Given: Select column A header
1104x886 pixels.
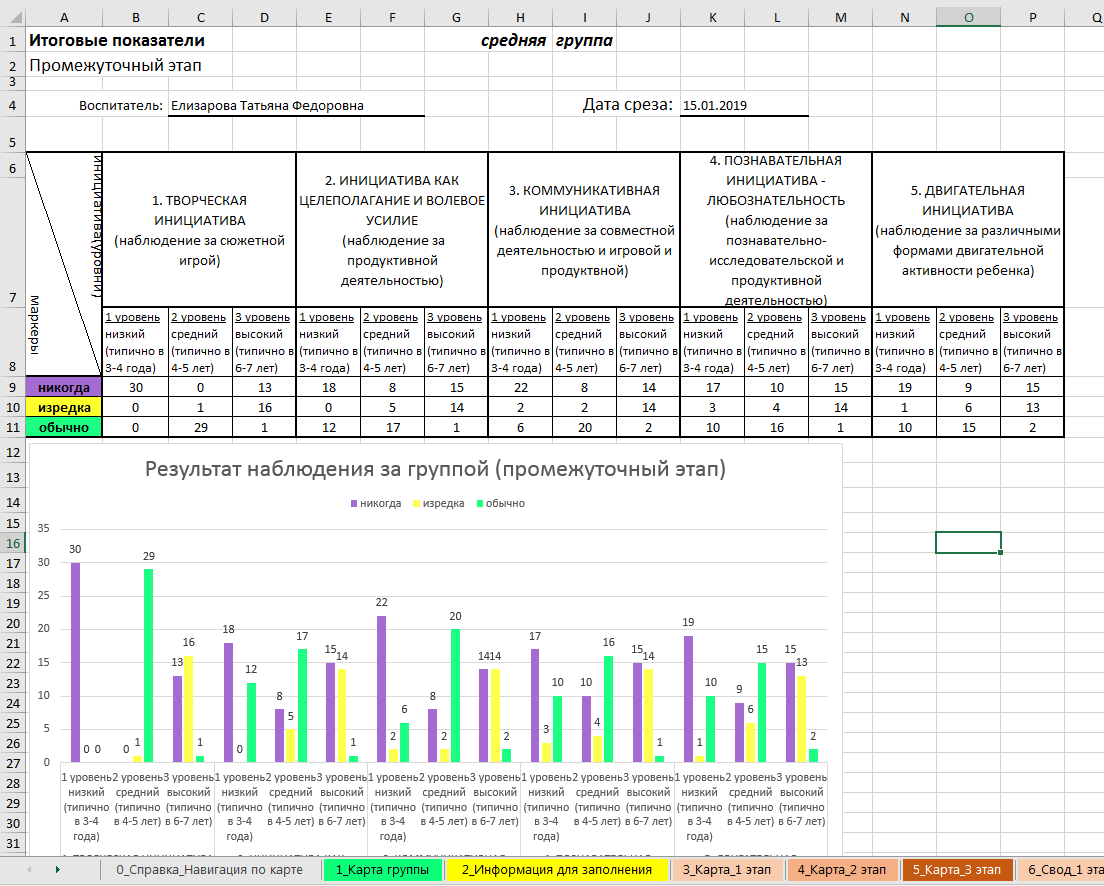Looking at the screenshot, I should 64,18.
